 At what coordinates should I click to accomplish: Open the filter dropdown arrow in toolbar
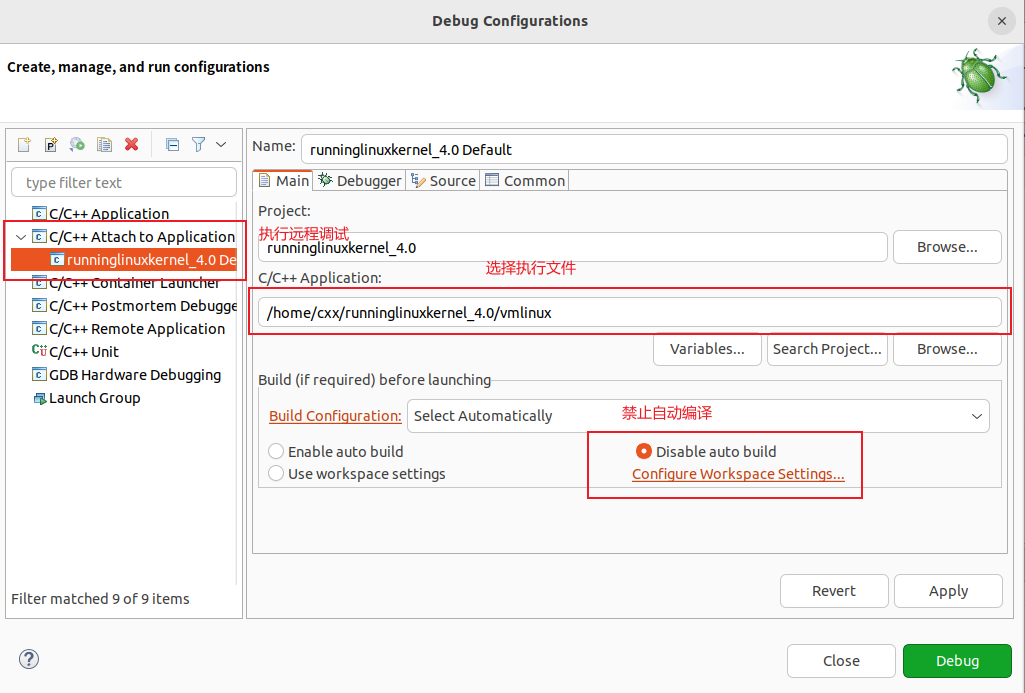[x=221, y=145]
